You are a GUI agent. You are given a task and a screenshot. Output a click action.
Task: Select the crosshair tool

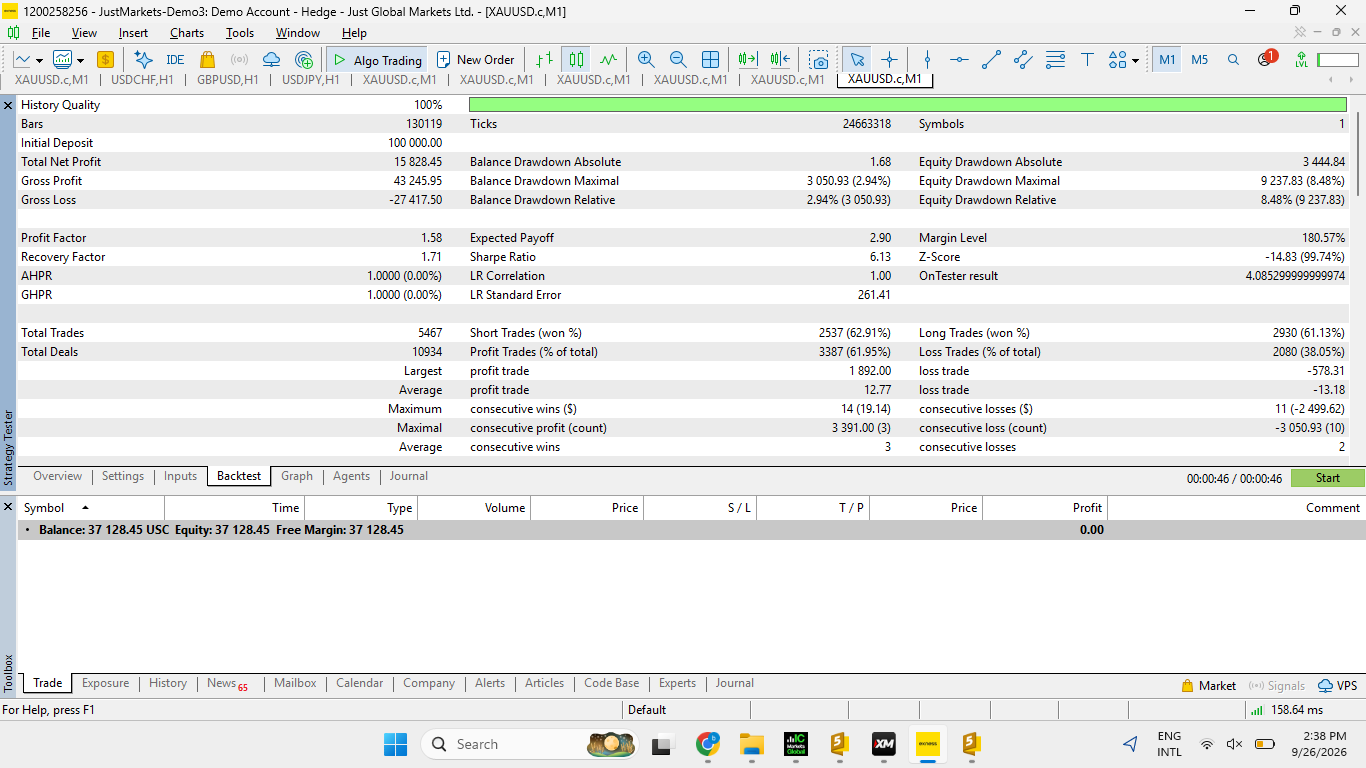click(889, 60)
